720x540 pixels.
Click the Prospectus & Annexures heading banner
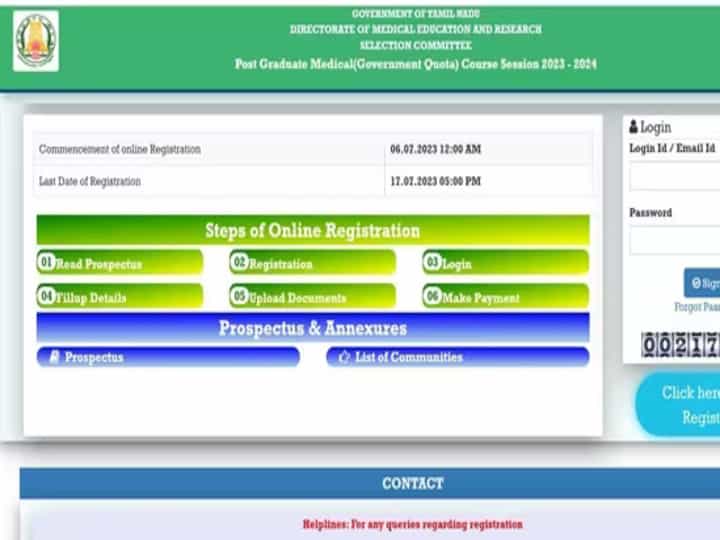(x=313, y=328)
